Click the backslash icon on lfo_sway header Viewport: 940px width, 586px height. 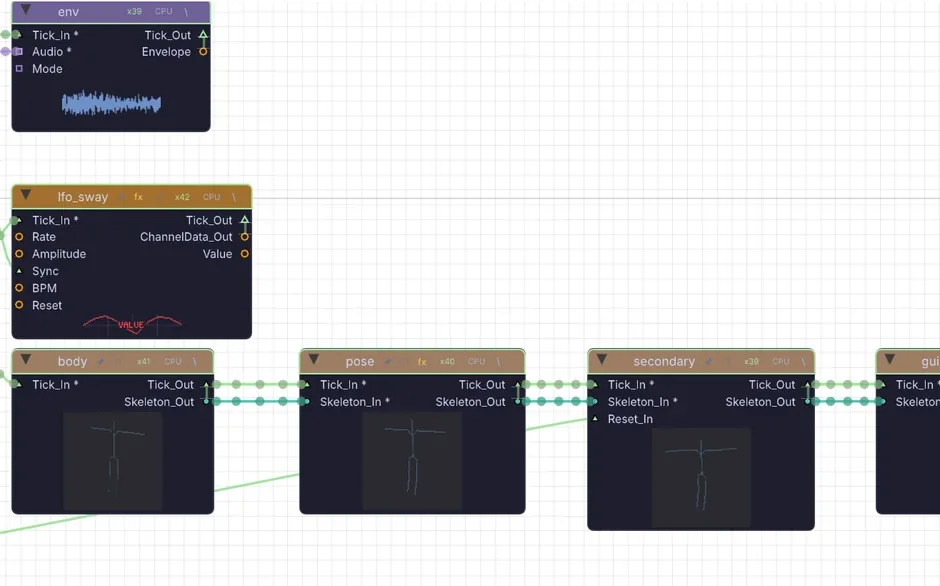[x=234, y=197]
